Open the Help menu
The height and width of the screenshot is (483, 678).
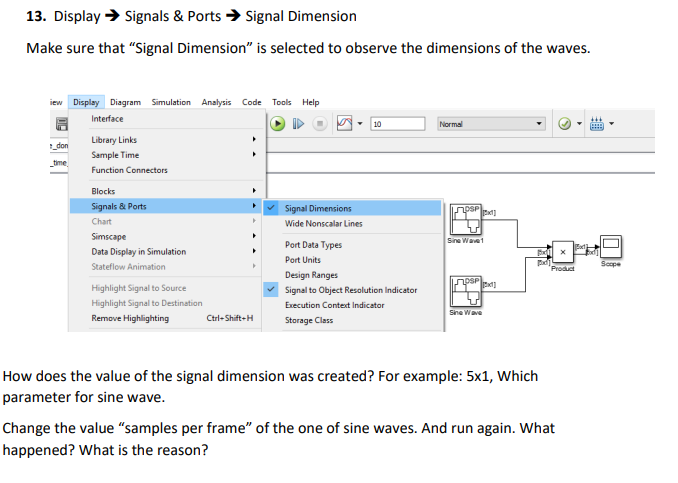pos(310,102)
